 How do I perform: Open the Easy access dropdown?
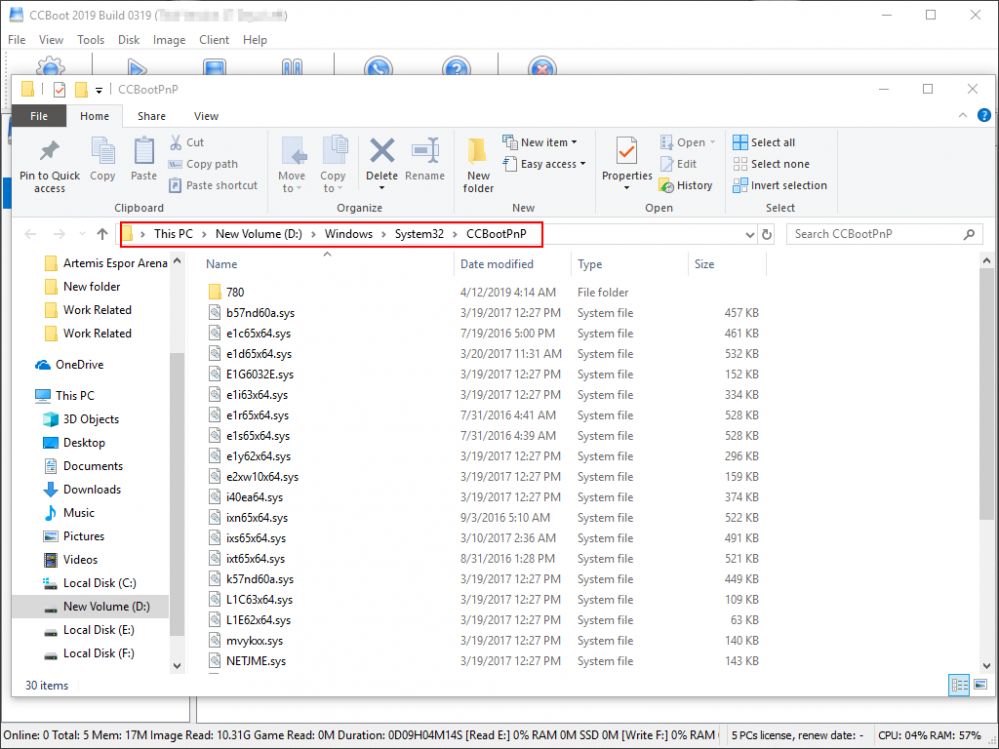pyautogui.click(x=545, y=164)
